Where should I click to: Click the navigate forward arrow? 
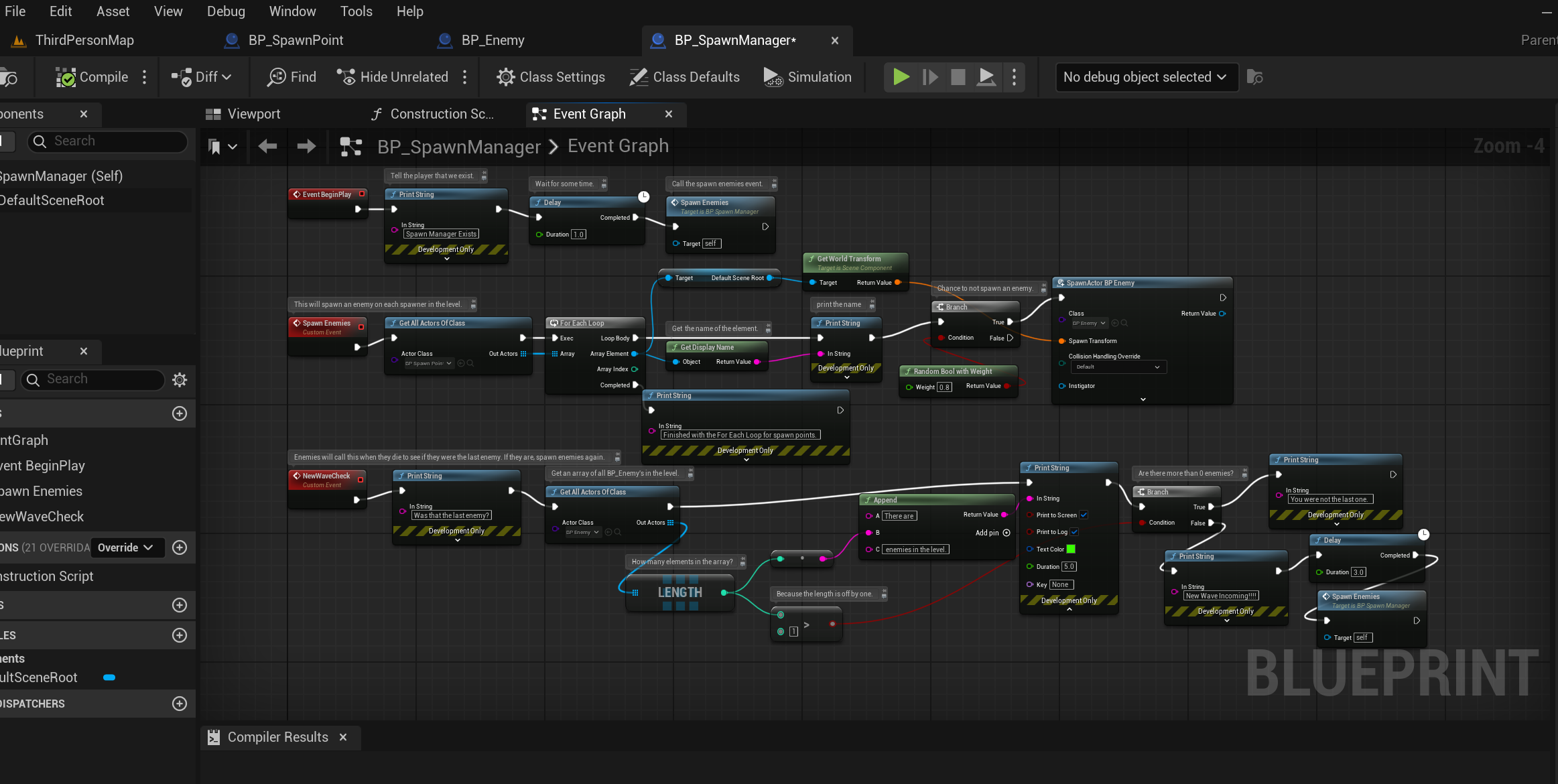[306, 146]
